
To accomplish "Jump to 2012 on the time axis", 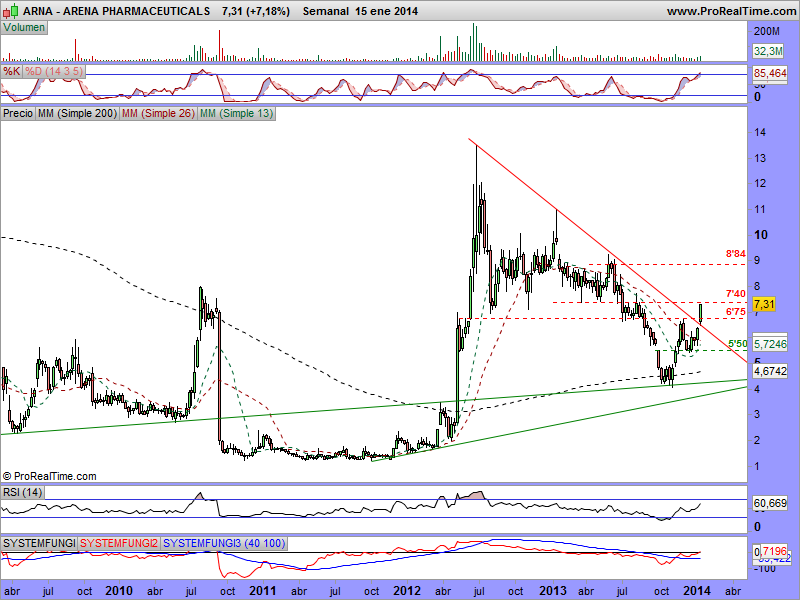I will [407, 591].
